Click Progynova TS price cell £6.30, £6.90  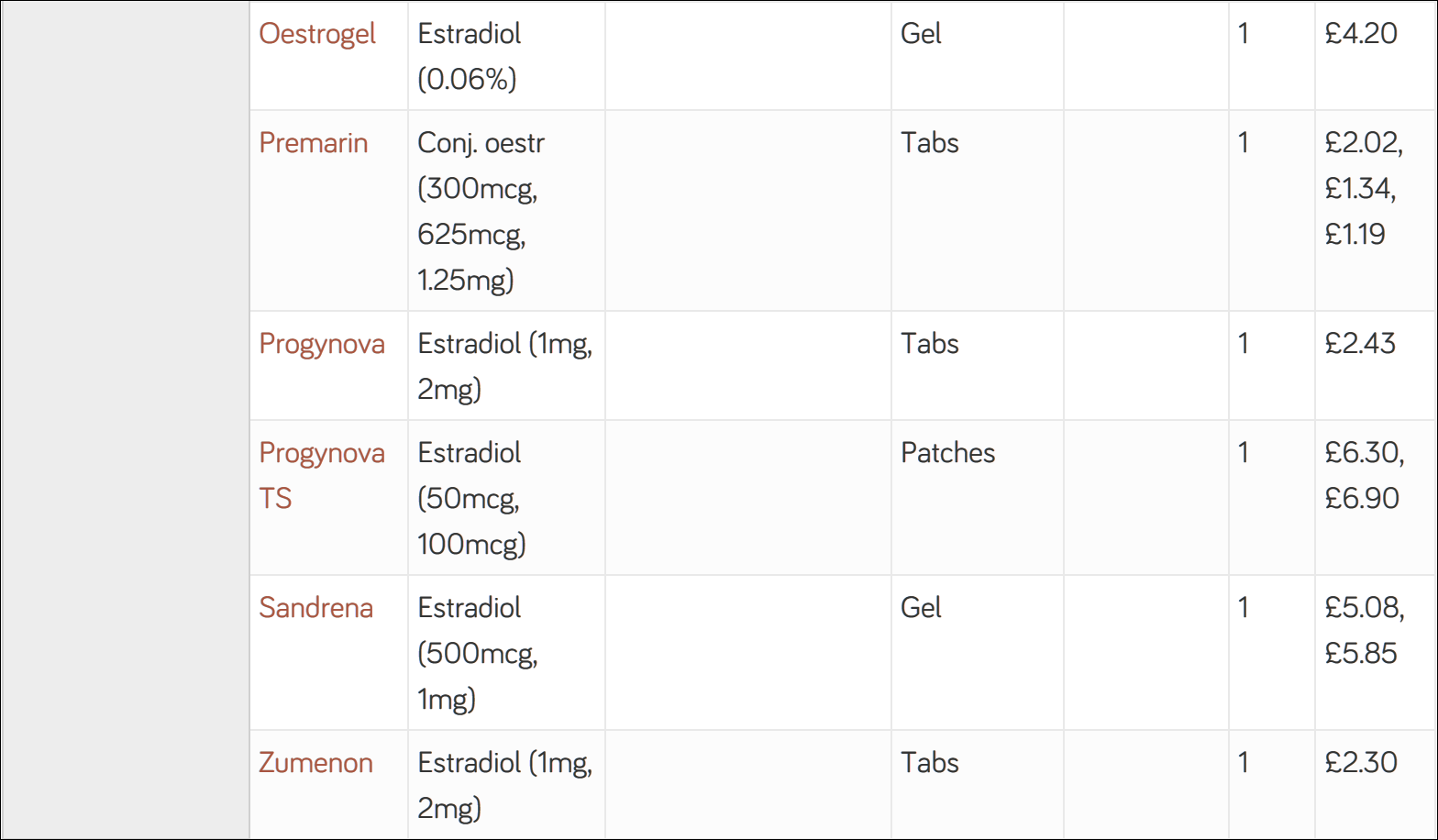[1376, 498]
